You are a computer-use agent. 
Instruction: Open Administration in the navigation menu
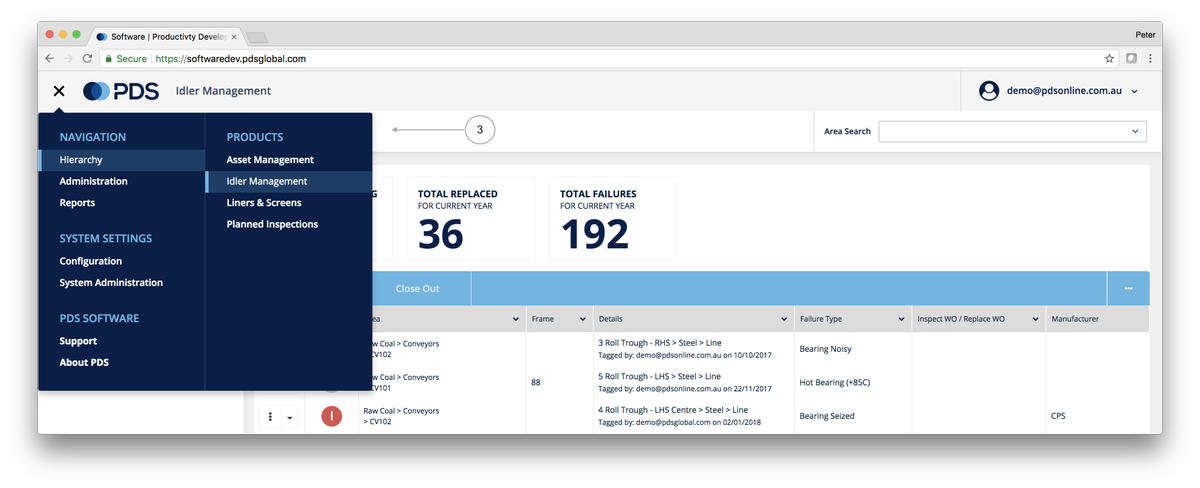pyautogui.click(x=93, y=181)
